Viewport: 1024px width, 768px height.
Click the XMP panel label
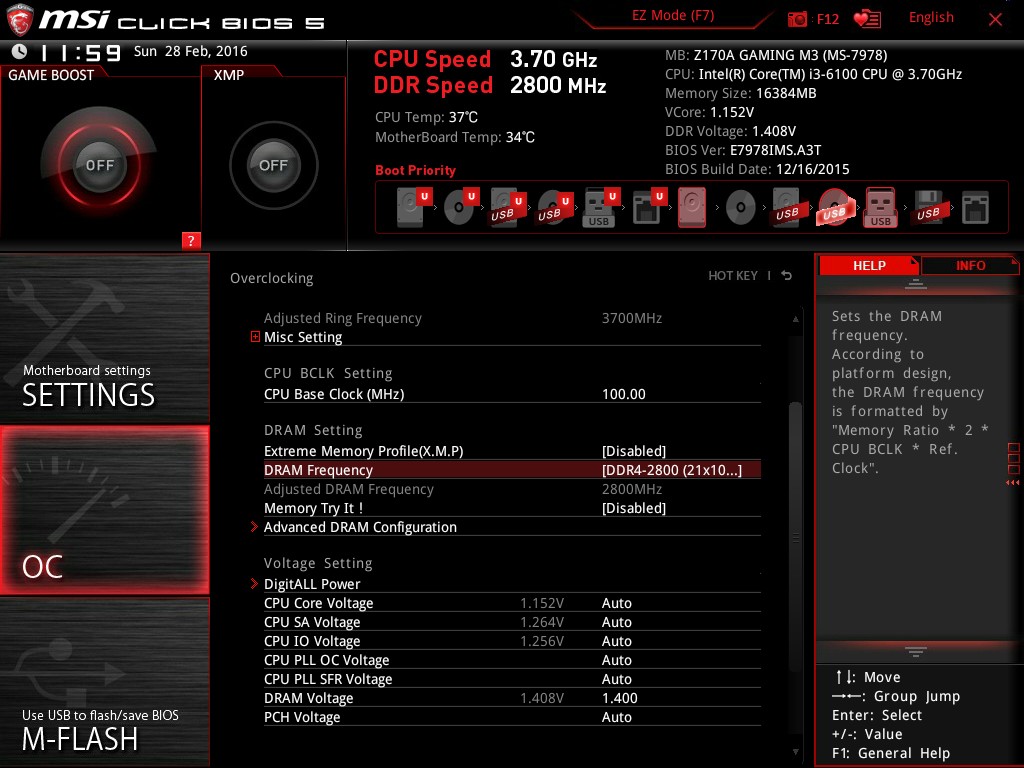point(229,75)
